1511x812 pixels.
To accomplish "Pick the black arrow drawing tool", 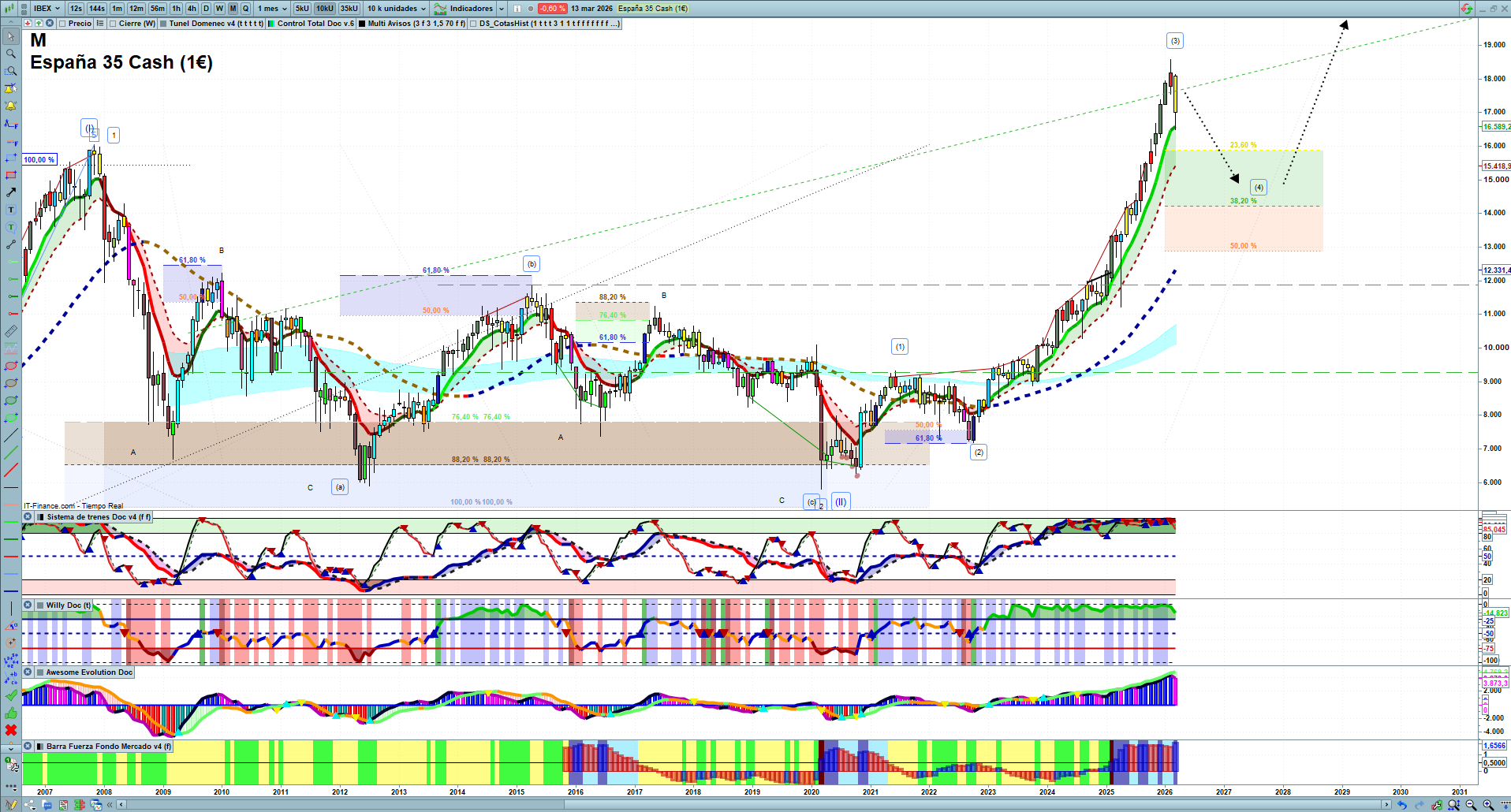I will pyautogui.click(x=11, y=192).
